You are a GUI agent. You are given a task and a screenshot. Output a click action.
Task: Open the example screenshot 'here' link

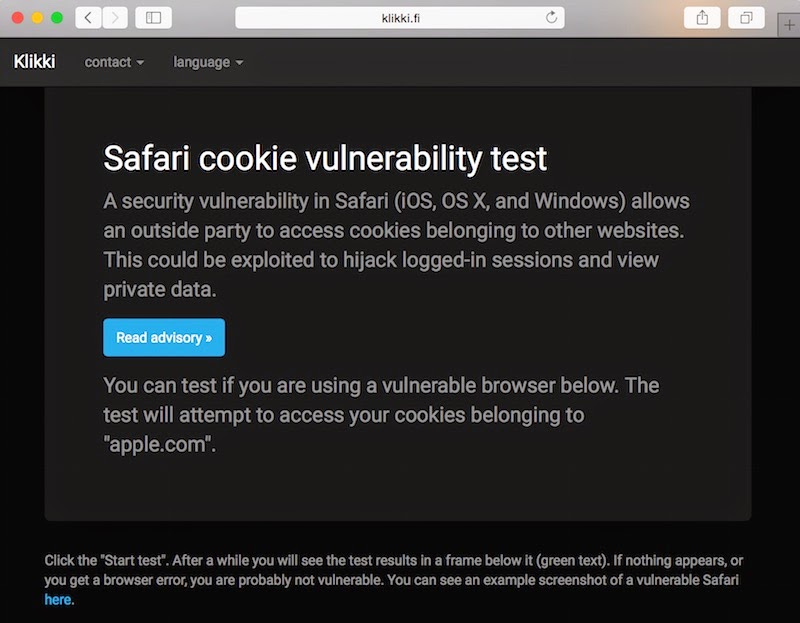[x=58, y=600]
